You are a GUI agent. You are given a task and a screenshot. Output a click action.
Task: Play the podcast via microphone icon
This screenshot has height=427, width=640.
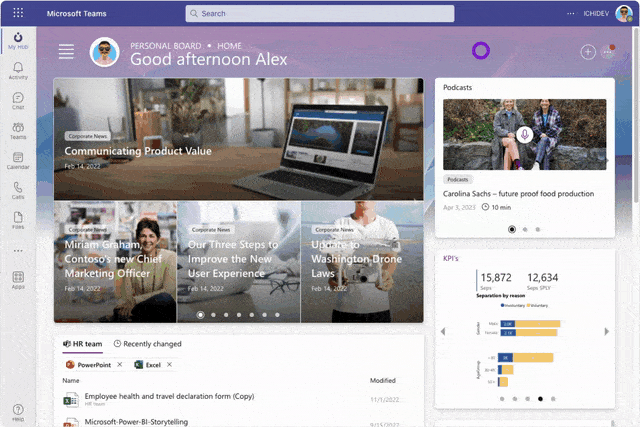524,134
